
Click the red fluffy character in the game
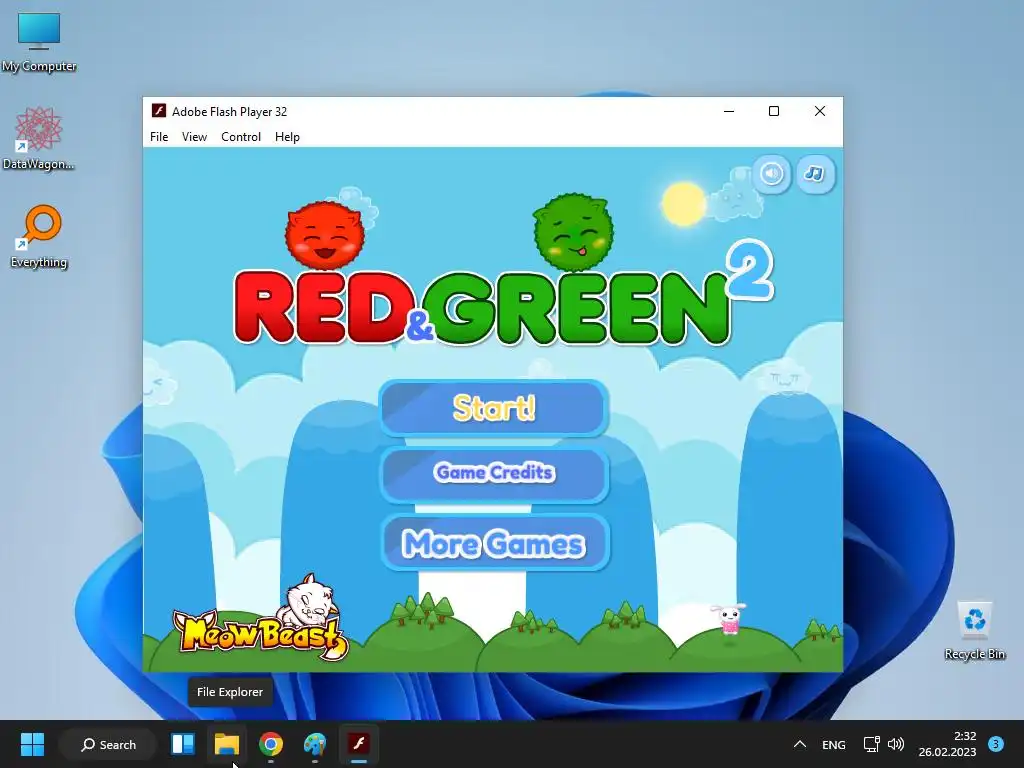[x=325, y=235]
